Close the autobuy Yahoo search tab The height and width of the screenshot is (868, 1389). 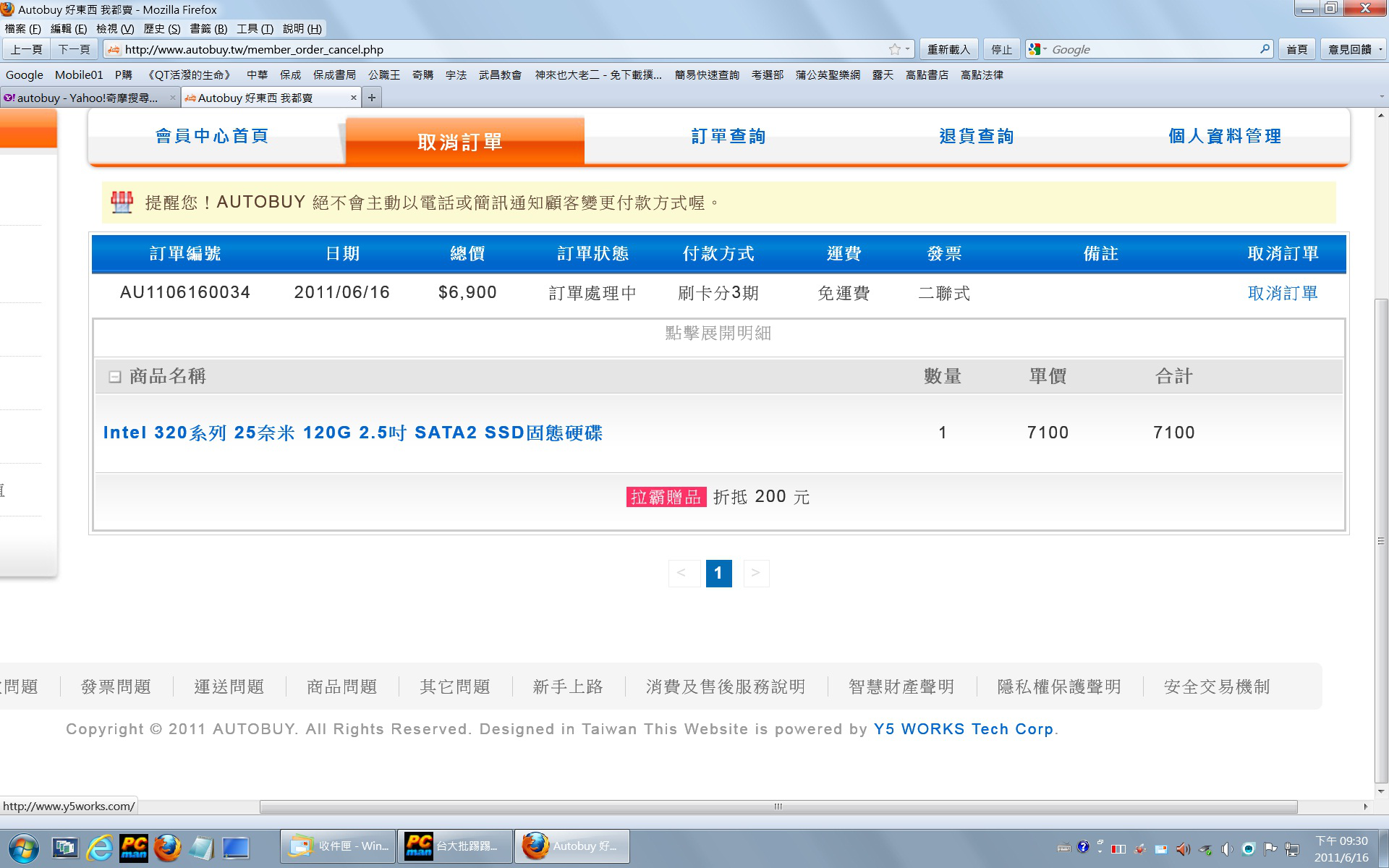(x=172, y=98)
